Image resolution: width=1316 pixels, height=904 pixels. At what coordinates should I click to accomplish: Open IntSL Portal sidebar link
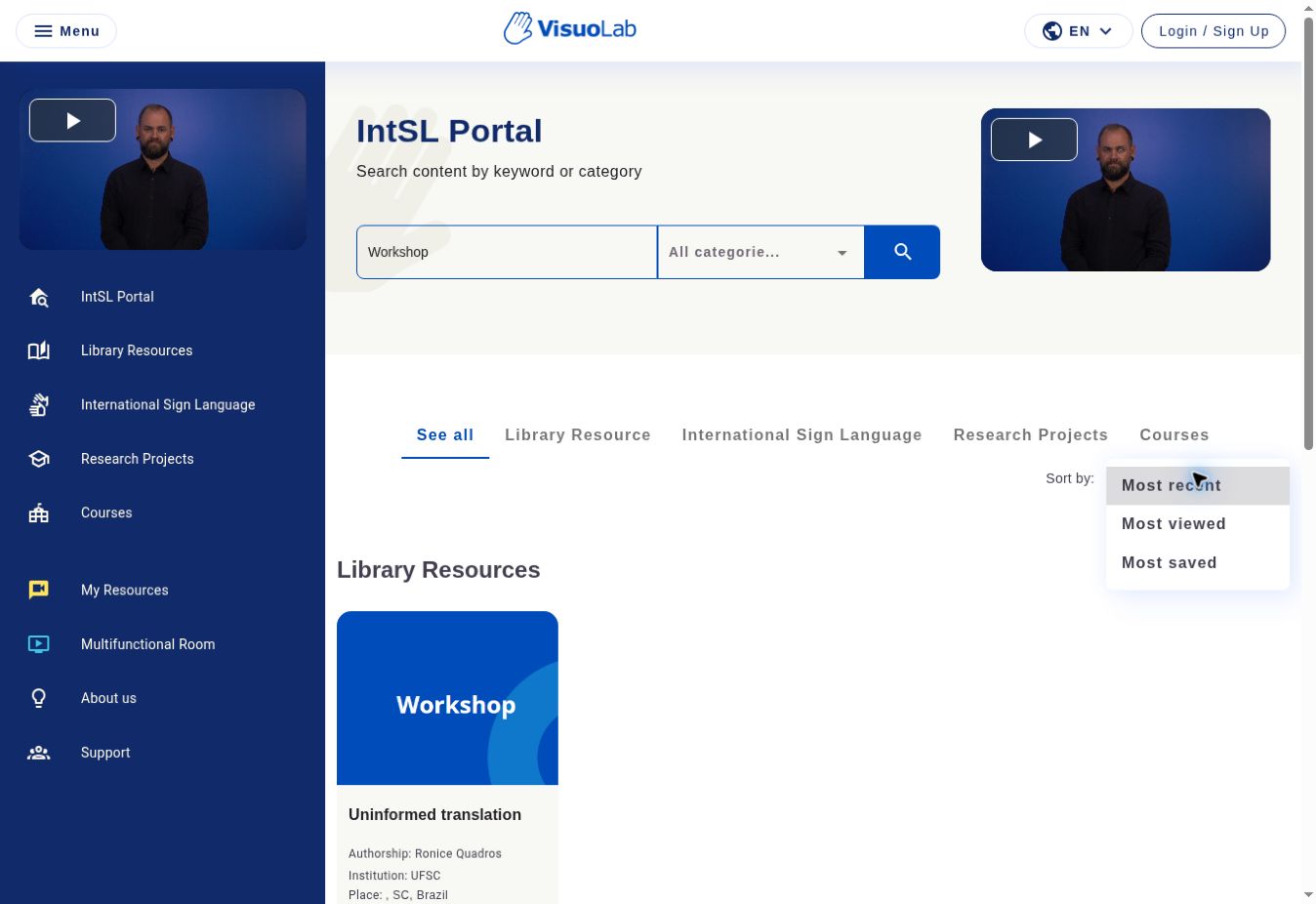[x=117, y=297]
